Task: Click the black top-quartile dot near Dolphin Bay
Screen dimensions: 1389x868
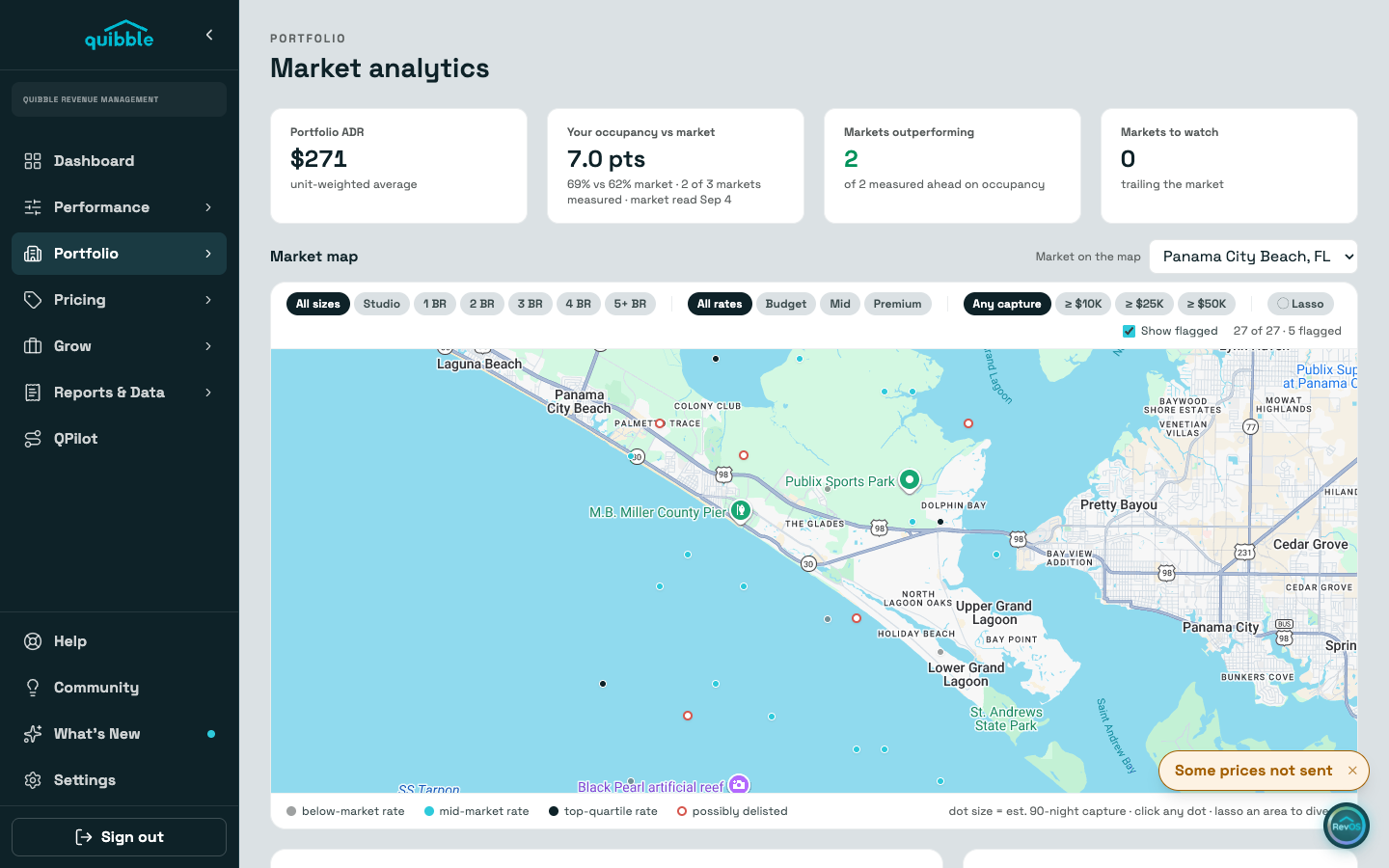Action: [x=940, y=522]
